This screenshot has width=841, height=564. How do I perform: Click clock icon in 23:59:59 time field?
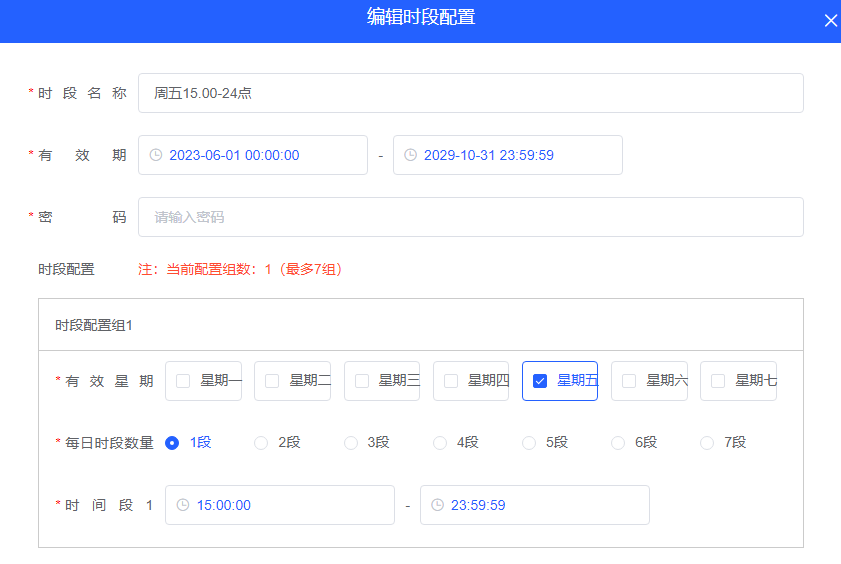437,505
